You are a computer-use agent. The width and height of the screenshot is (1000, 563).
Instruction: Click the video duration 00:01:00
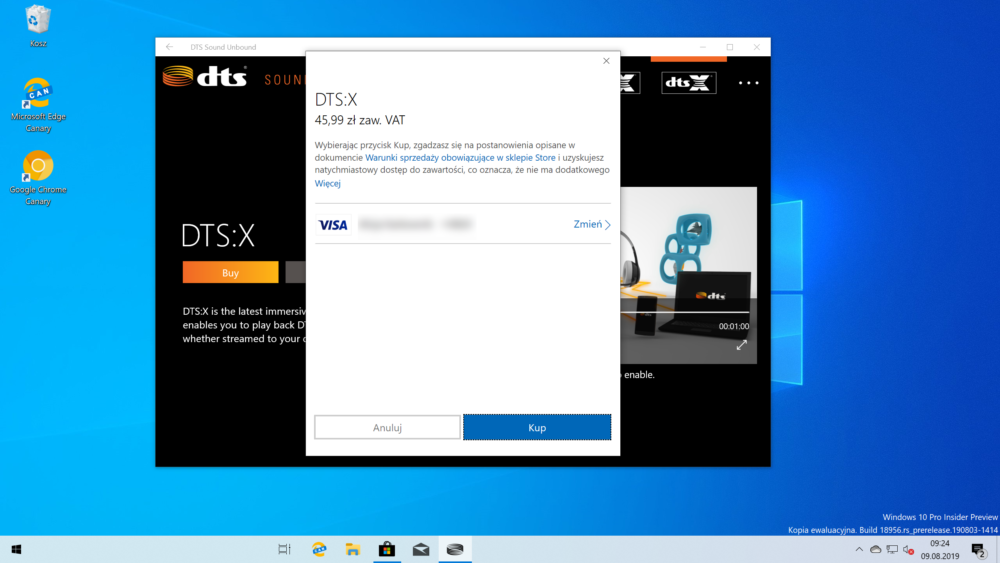[734, 326]
